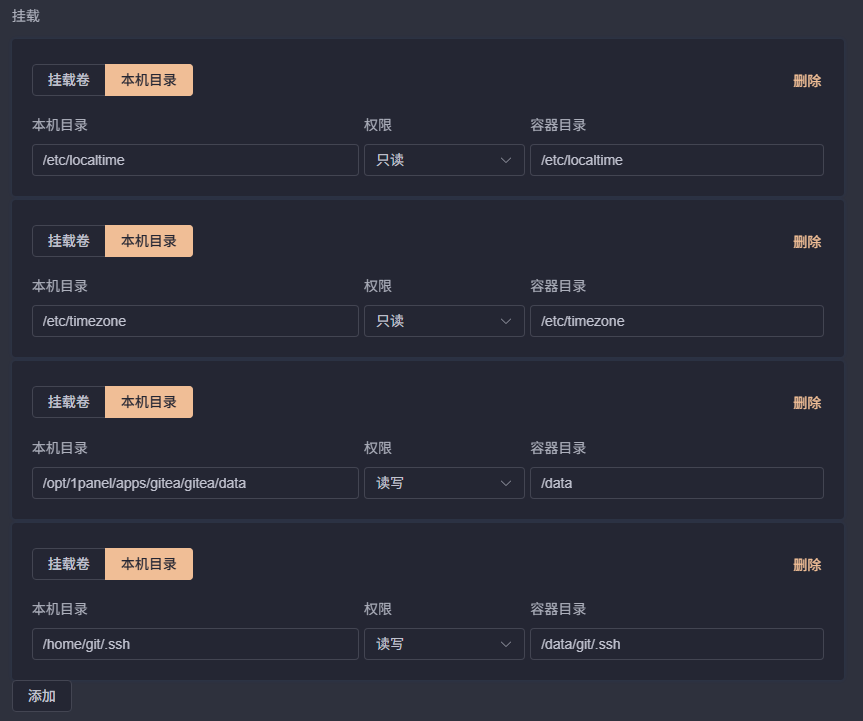Select 挂载卷 for the /etc/localtime mount
This screenshot has width=863, height=721.
pos(69,80)
